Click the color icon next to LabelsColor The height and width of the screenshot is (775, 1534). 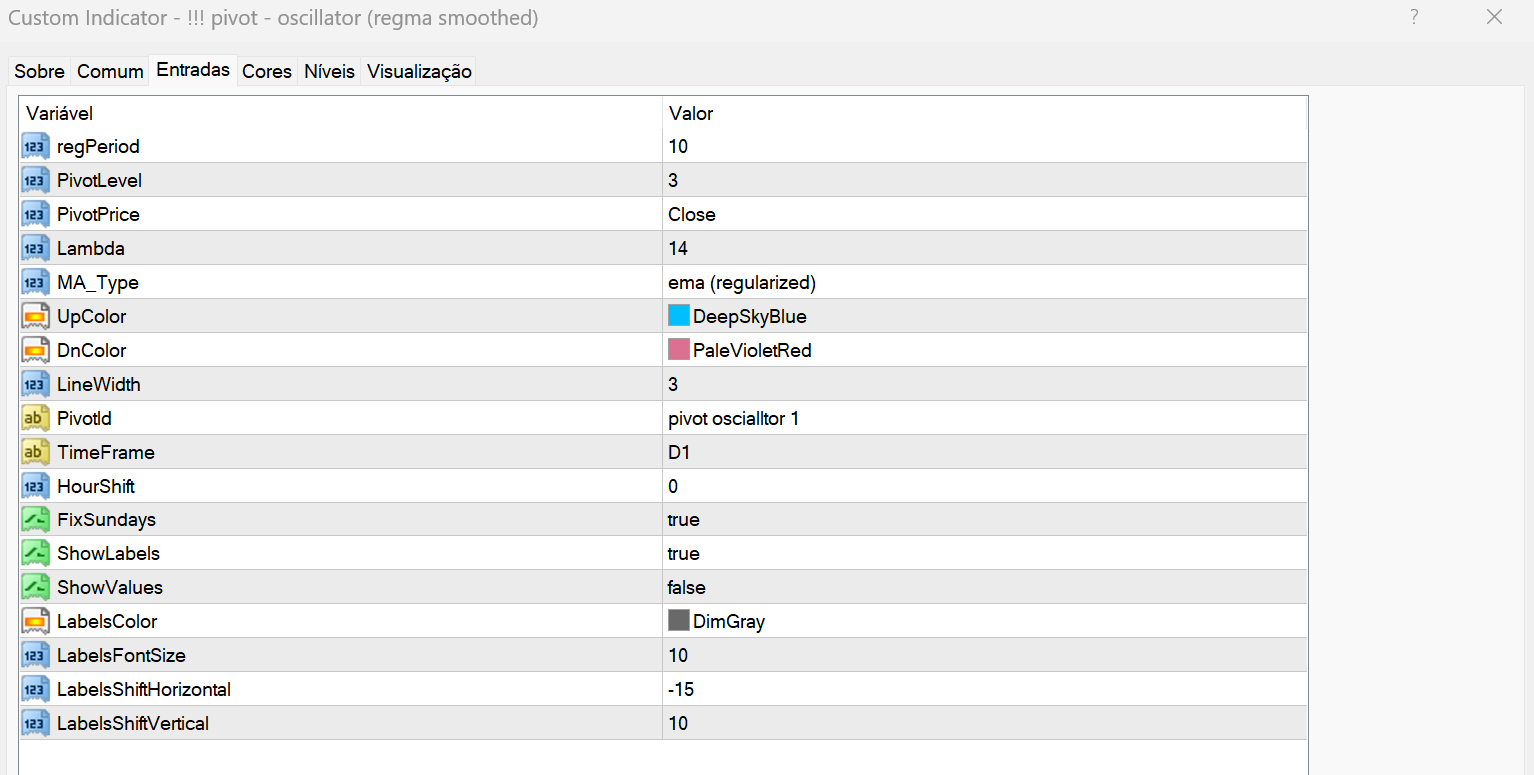36,622
